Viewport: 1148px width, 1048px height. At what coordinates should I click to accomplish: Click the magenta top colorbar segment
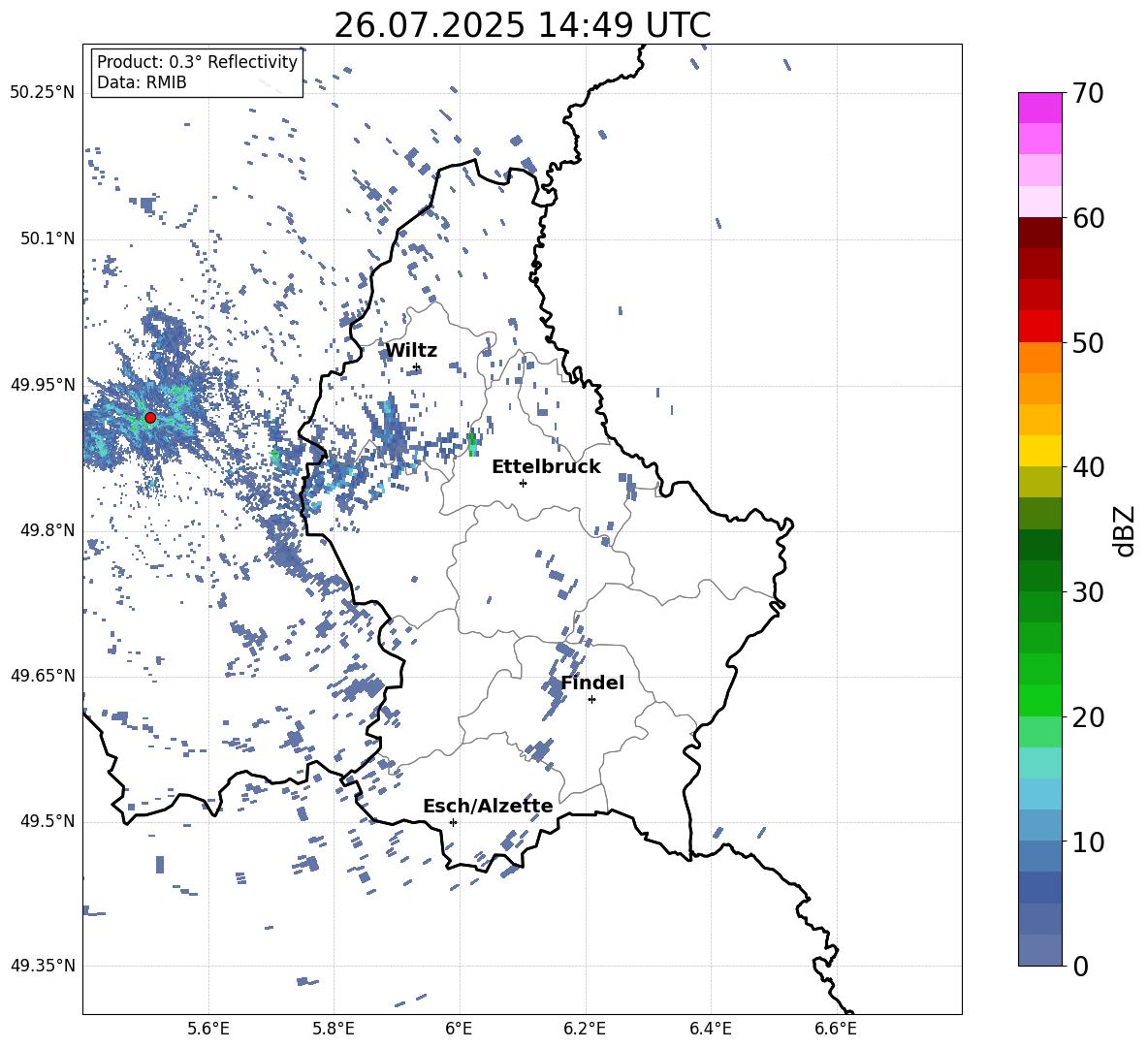(1040, 109)
